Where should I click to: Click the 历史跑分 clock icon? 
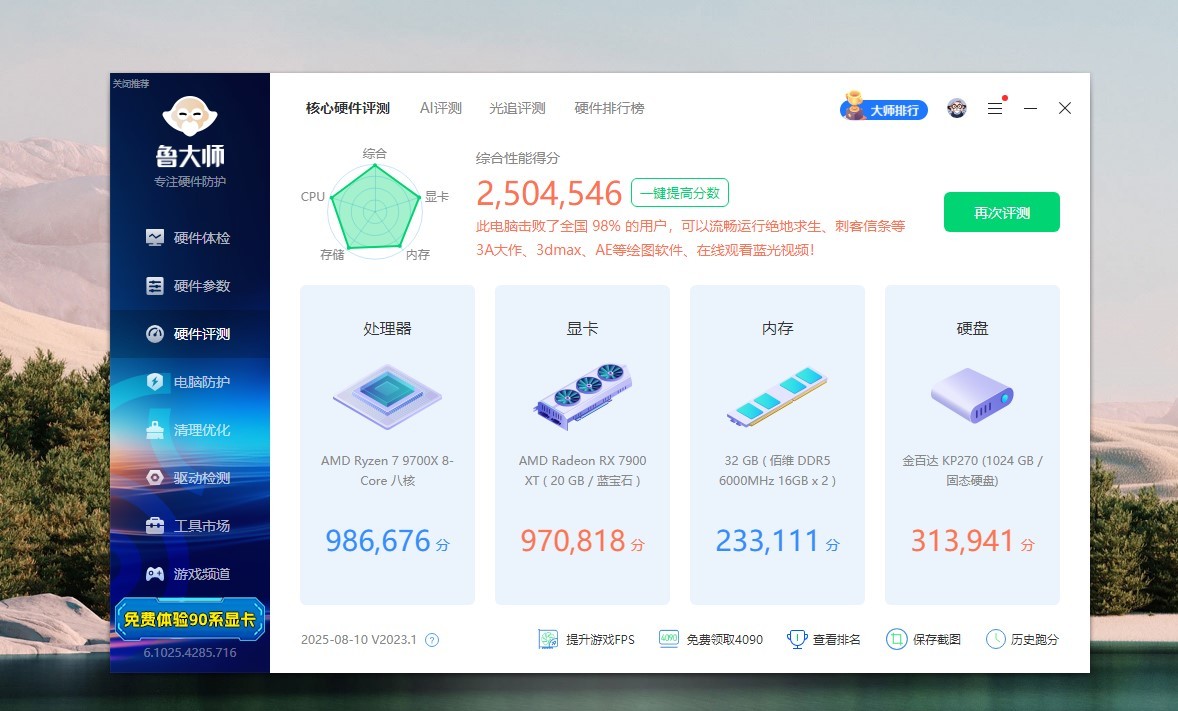pos(995,640)
